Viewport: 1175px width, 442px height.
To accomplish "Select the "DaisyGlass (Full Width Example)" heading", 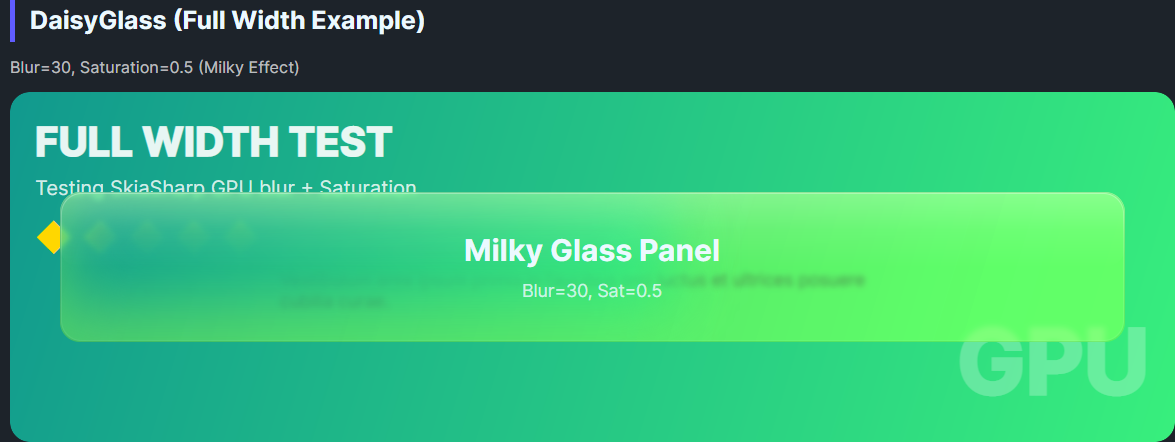I will click(x=227, y=20).
